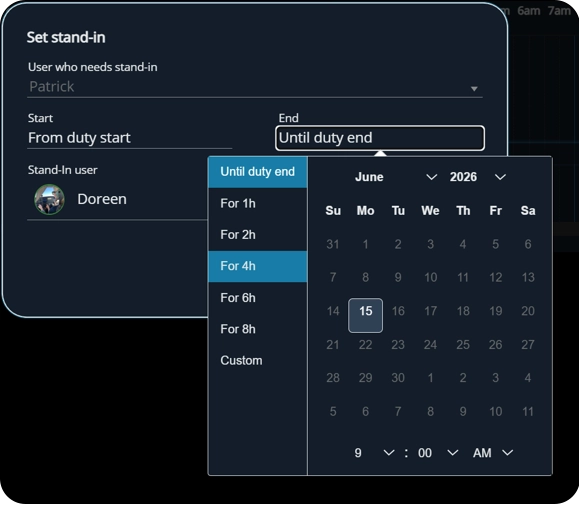
Task: Select June 3 in the calendar
Action: pyautogui.click(x=431, y=245)
